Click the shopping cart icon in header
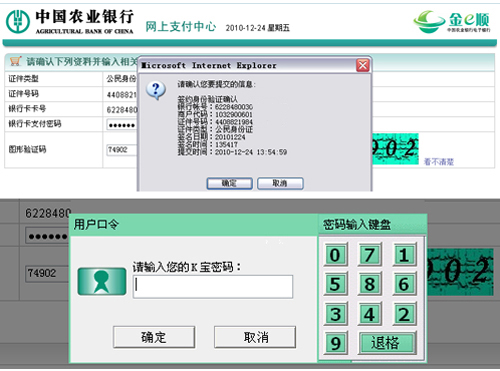 pos(15,61)
